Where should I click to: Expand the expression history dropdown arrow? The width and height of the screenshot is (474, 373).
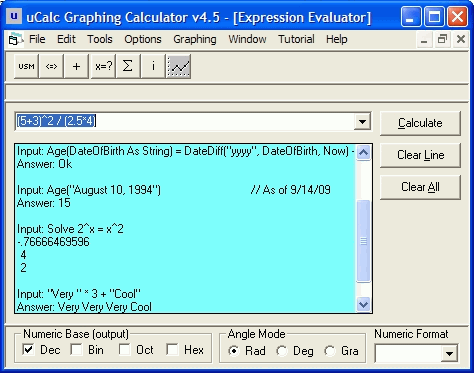coord(362,122)
